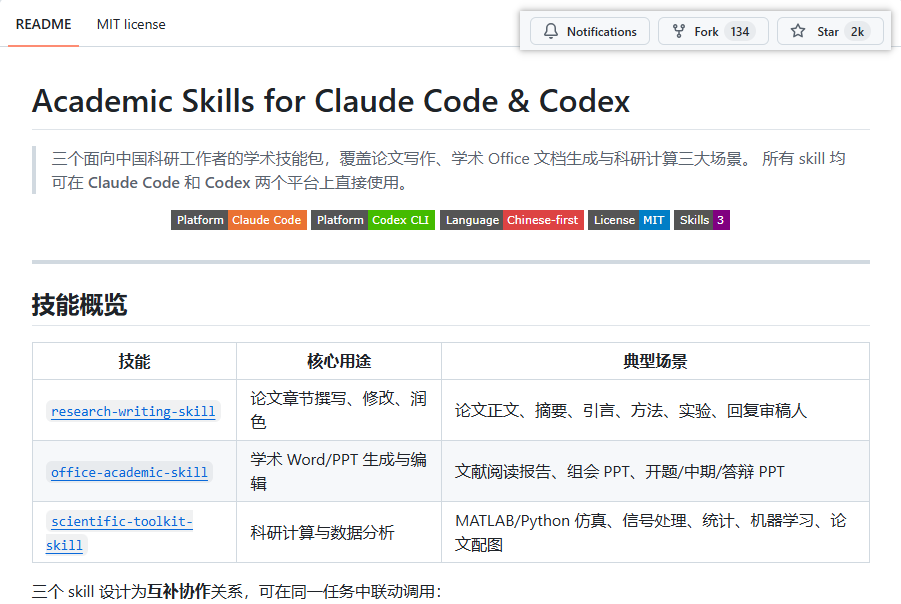The width and height of the screenshot is (901, 604).
Task: Click the 核心用途 column header
Action: 339,361
